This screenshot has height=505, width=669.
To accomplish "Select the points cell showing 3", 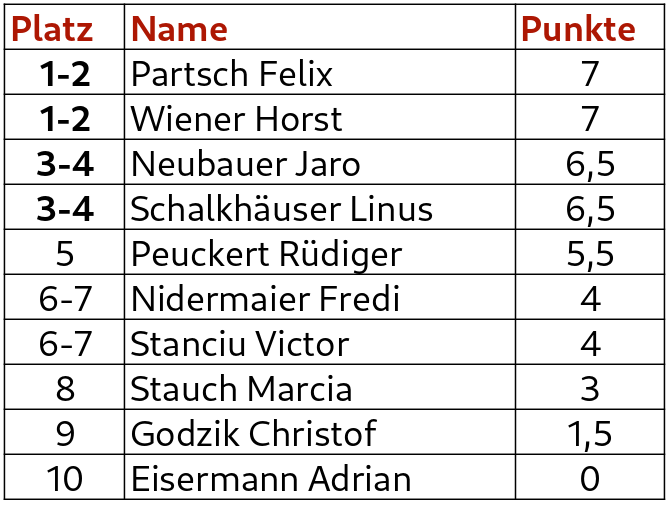I will tap(590, 389).
